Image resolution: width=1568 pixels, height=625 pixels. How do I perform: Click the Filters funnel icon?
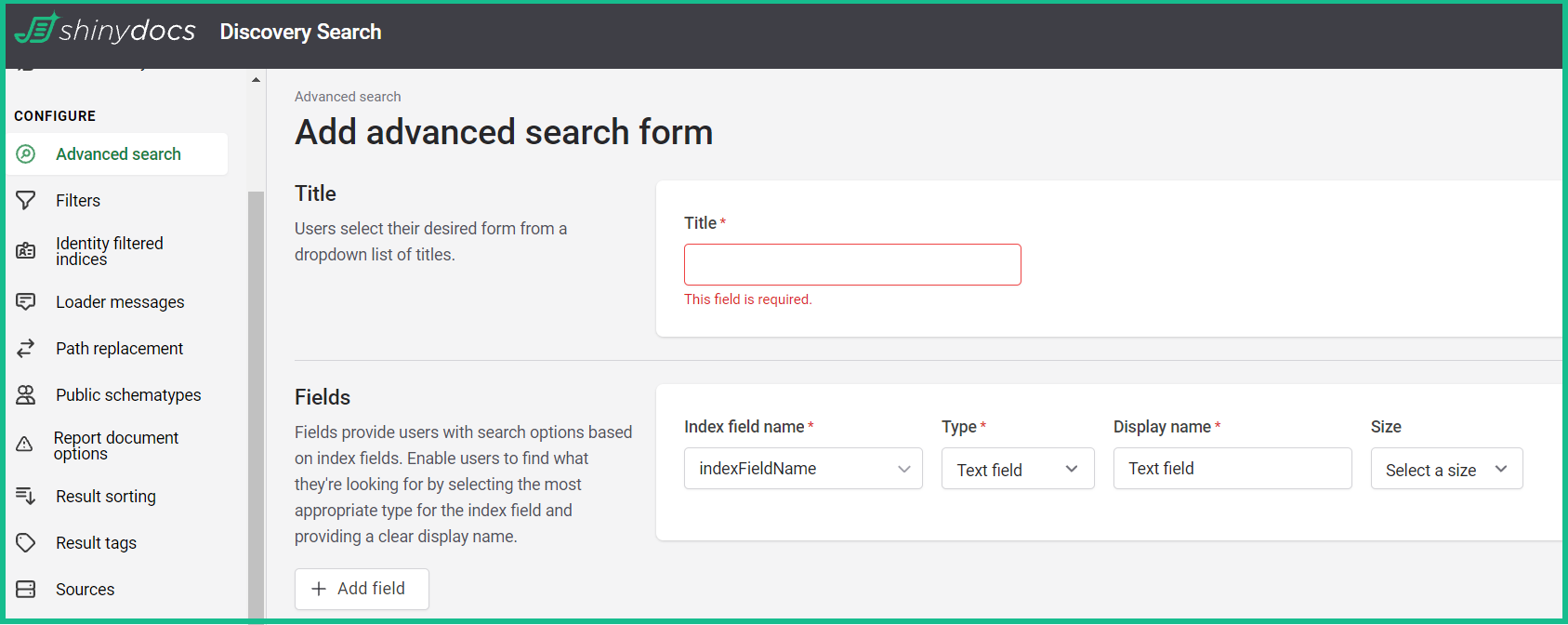pos(26,201)
